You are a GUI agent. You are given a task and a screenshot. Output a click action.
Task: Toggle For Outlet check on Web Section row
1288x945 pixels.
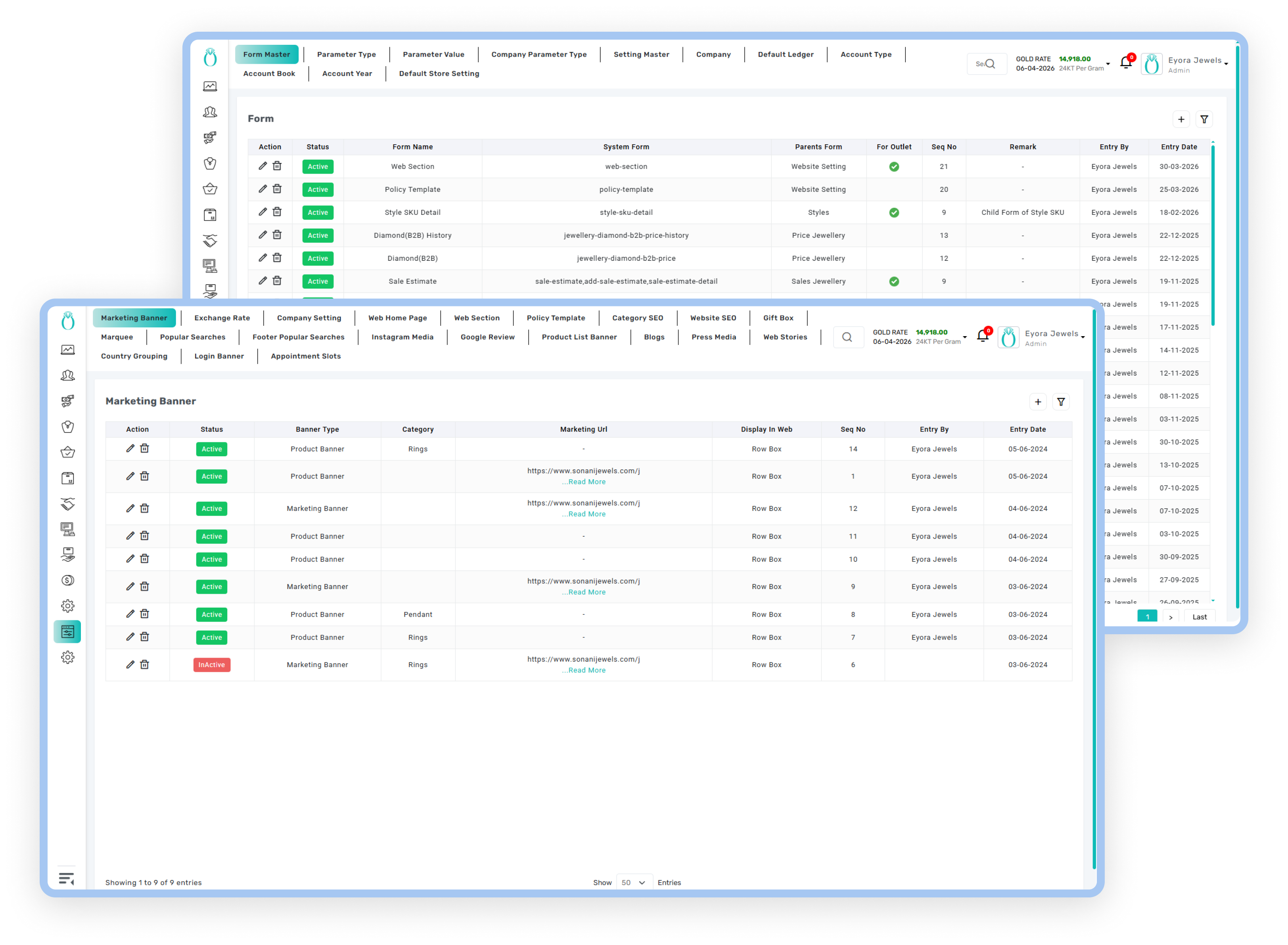(894, 166)
